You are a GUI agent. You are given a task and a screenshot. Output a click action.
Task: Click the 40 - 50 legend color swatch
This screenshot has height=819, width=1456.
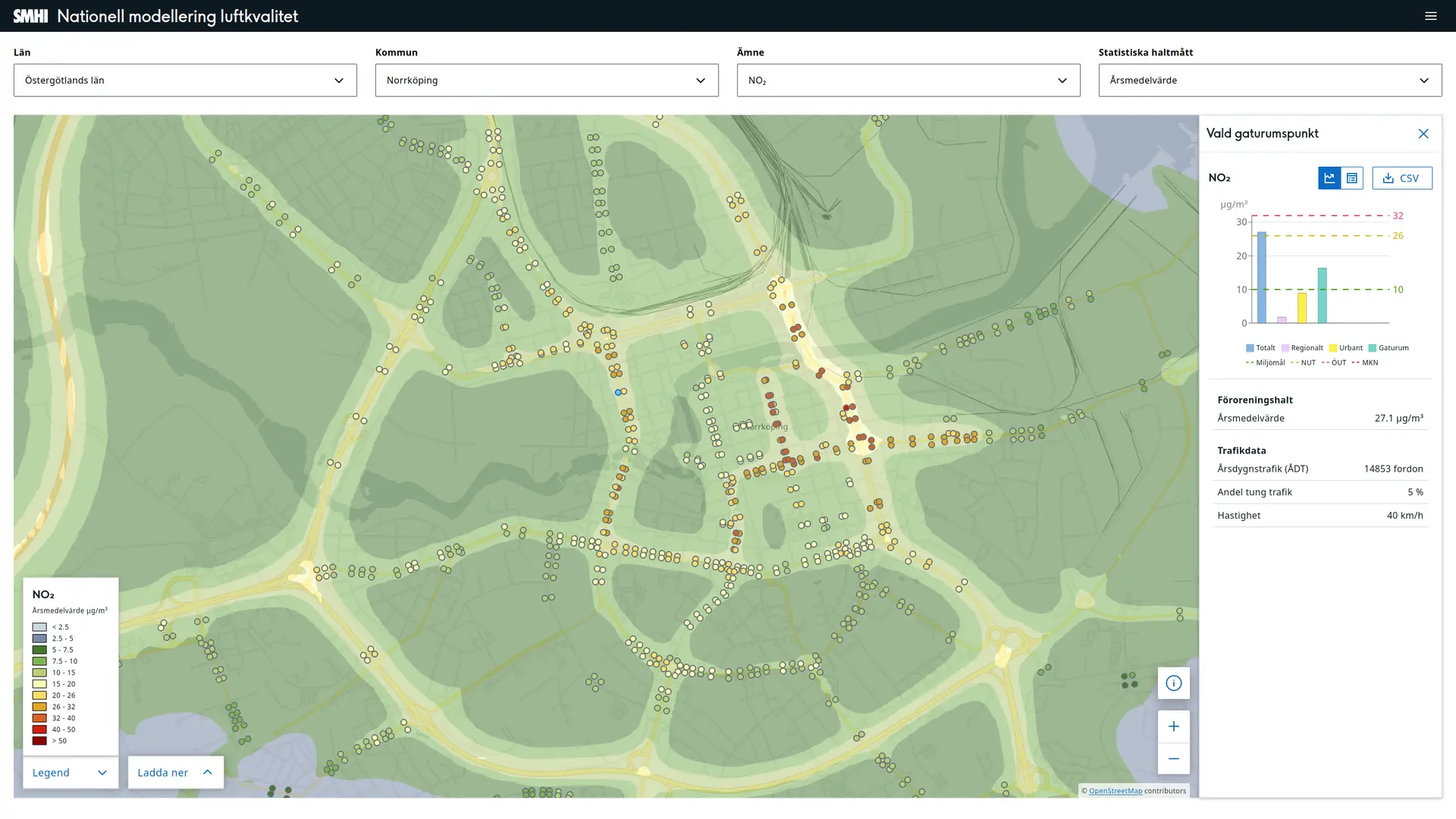(x=39, y=730)
